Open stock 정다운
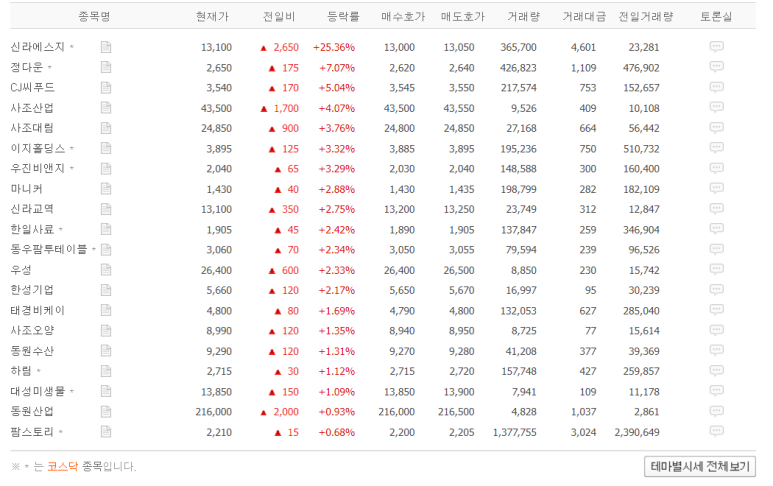Image resolution: width=773 pixels, height=486 pixels. click(27, 67)
